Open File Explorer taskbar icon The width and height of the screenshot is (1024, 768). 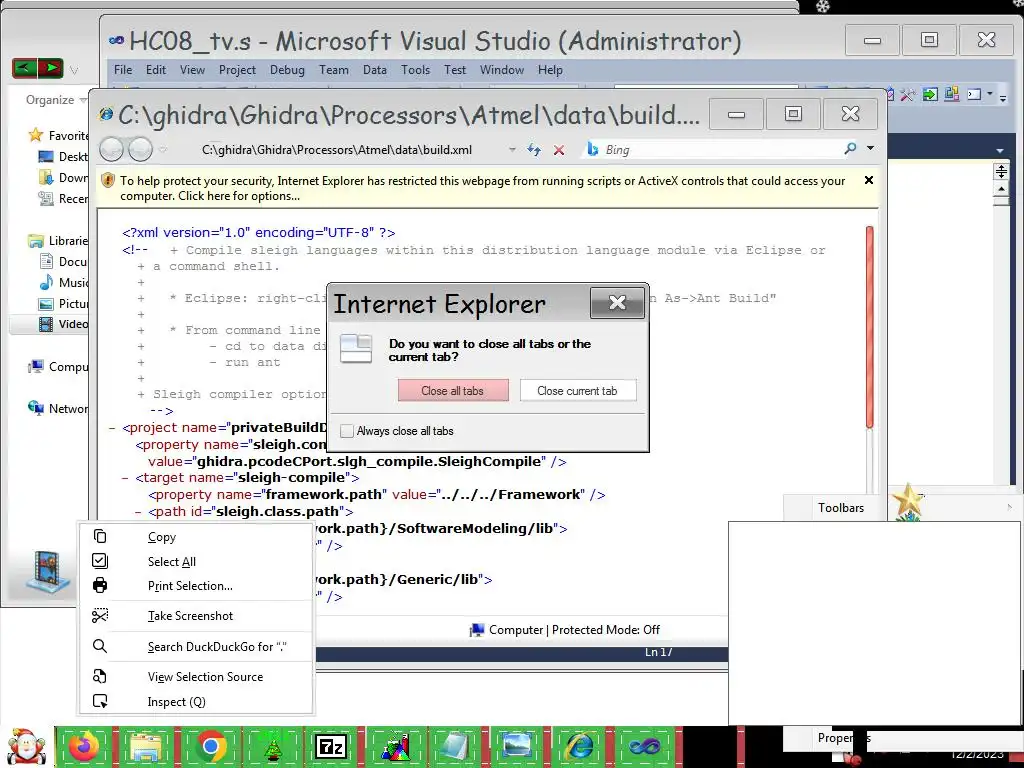(x=146, y=746)
